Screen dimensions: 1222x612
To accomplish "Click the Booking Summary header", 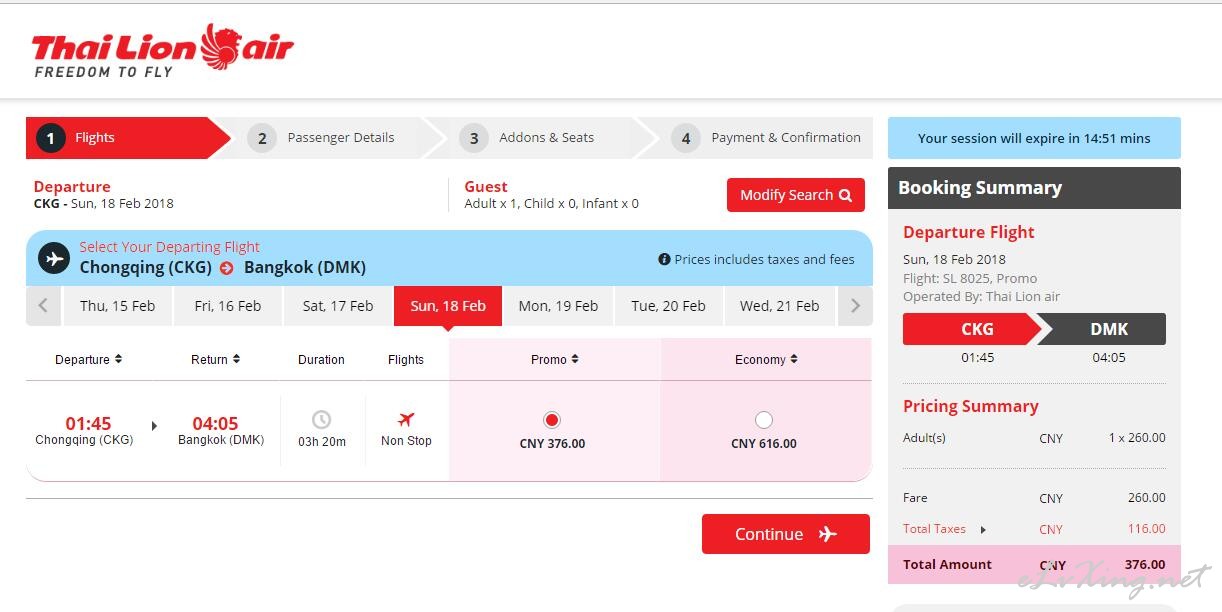I will 1034,188.
